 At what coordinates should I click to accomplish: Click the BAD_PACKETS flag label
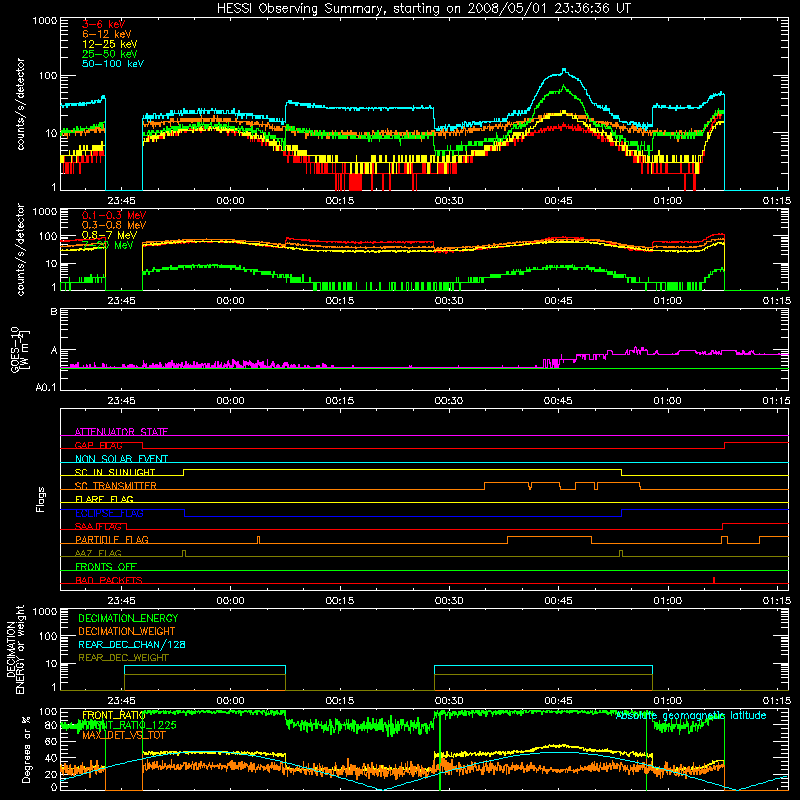(109, 580)
